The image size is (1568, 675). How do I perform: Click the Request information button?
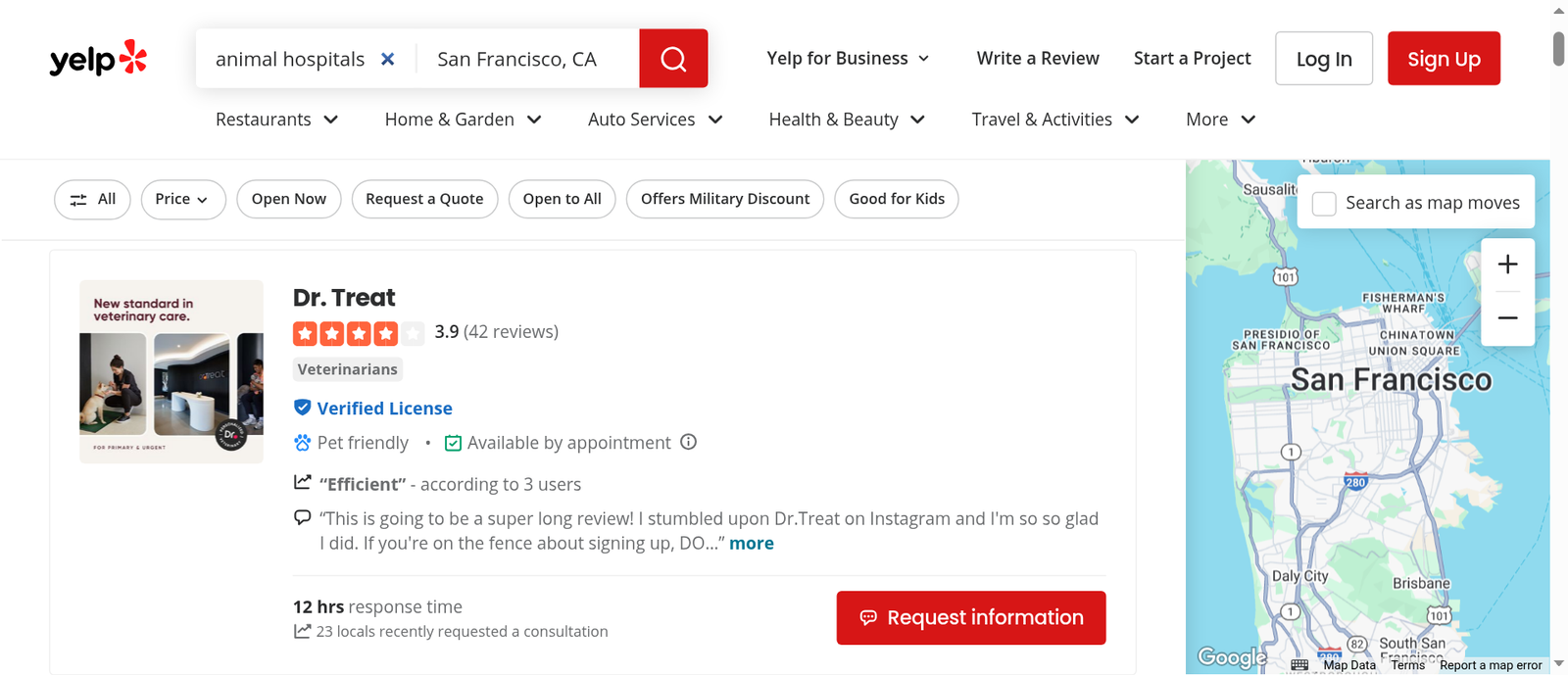[x=971, y=617]
